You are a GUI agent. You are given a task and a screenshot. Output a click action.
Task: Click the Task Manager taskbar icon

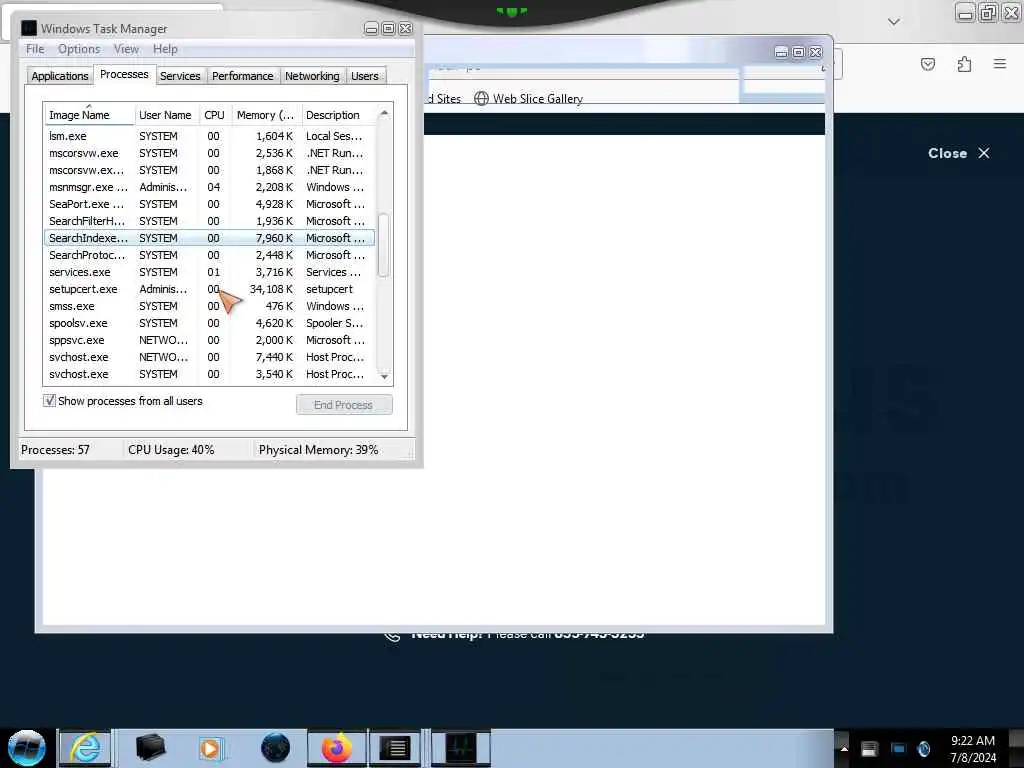461,748
